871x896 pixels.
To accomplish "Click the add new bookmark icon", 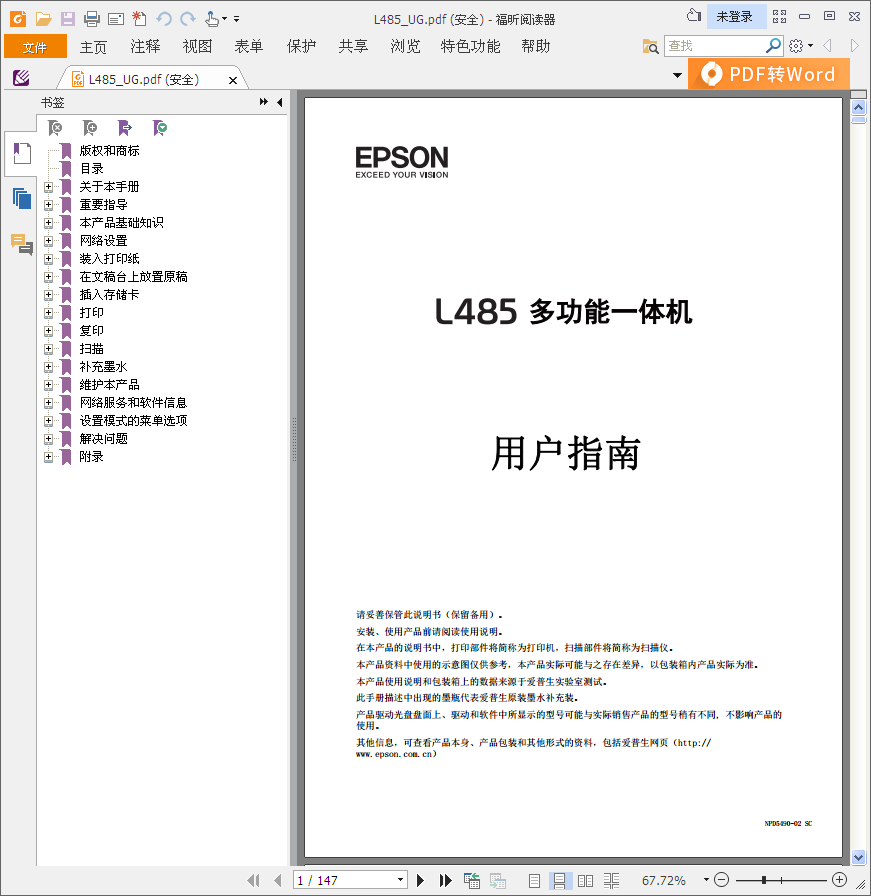I will click(90, 128).
